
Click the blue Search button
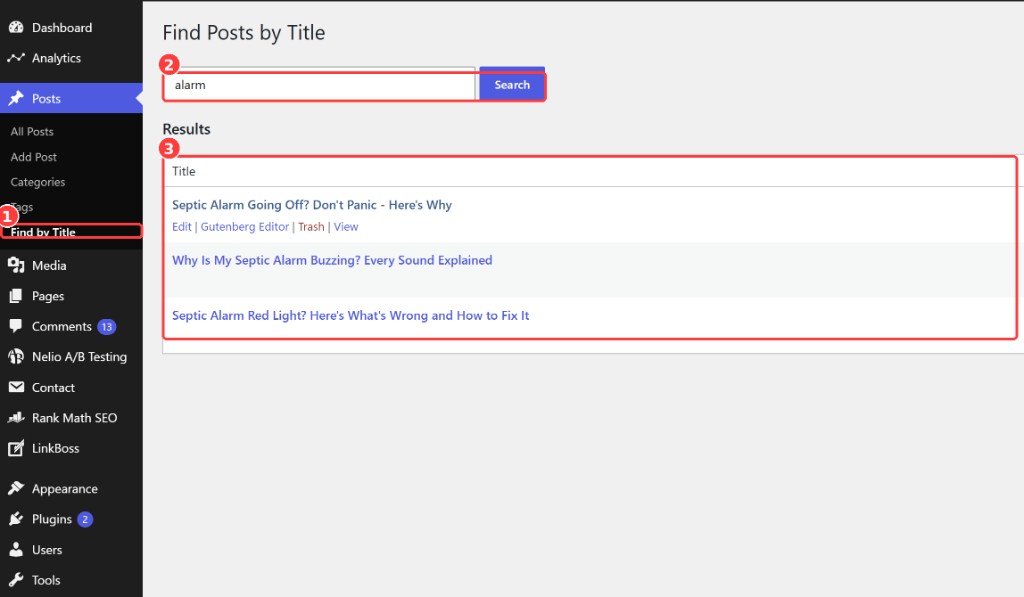pos(512,85)
